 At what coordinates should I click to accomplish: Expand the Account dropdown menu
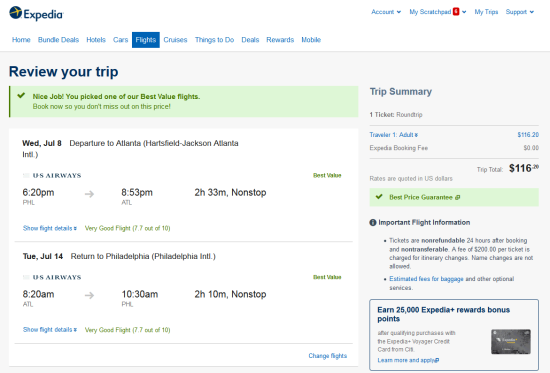click(x=386, y=12)
